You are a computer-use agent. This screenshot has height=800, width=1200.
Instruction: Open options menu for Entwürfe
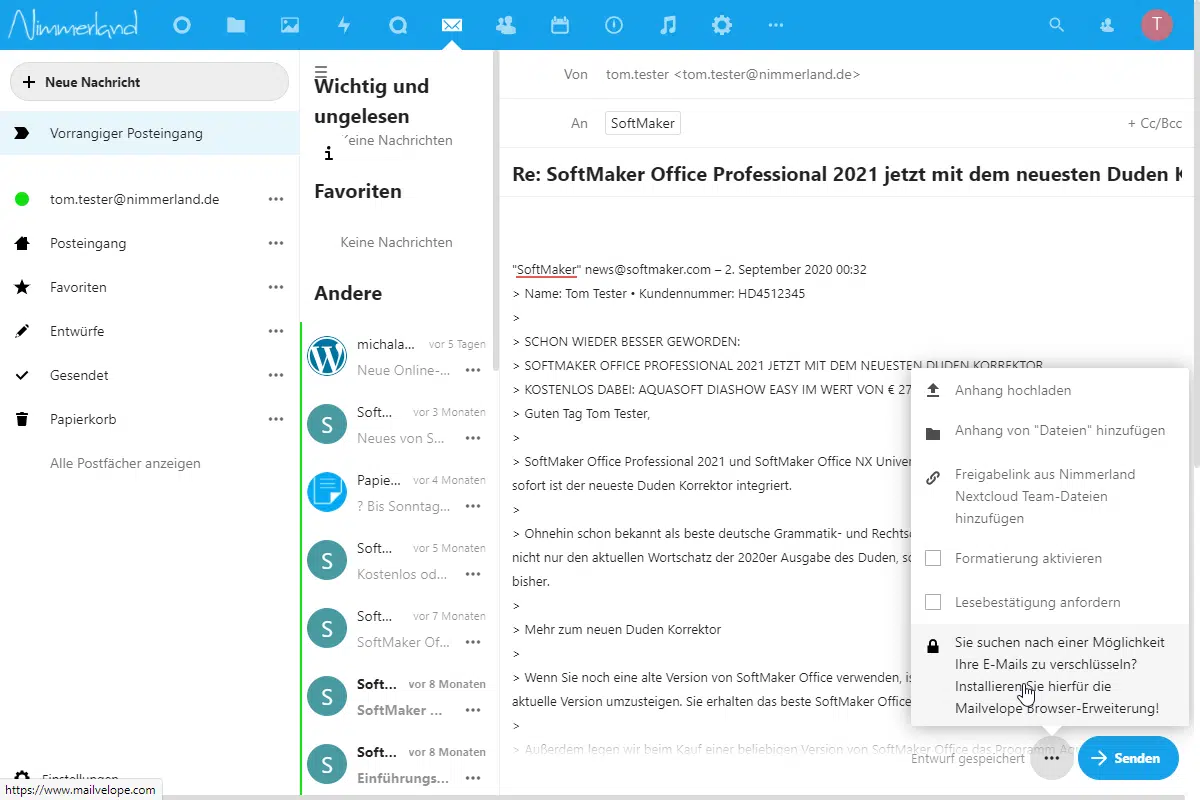coord(276,331)
